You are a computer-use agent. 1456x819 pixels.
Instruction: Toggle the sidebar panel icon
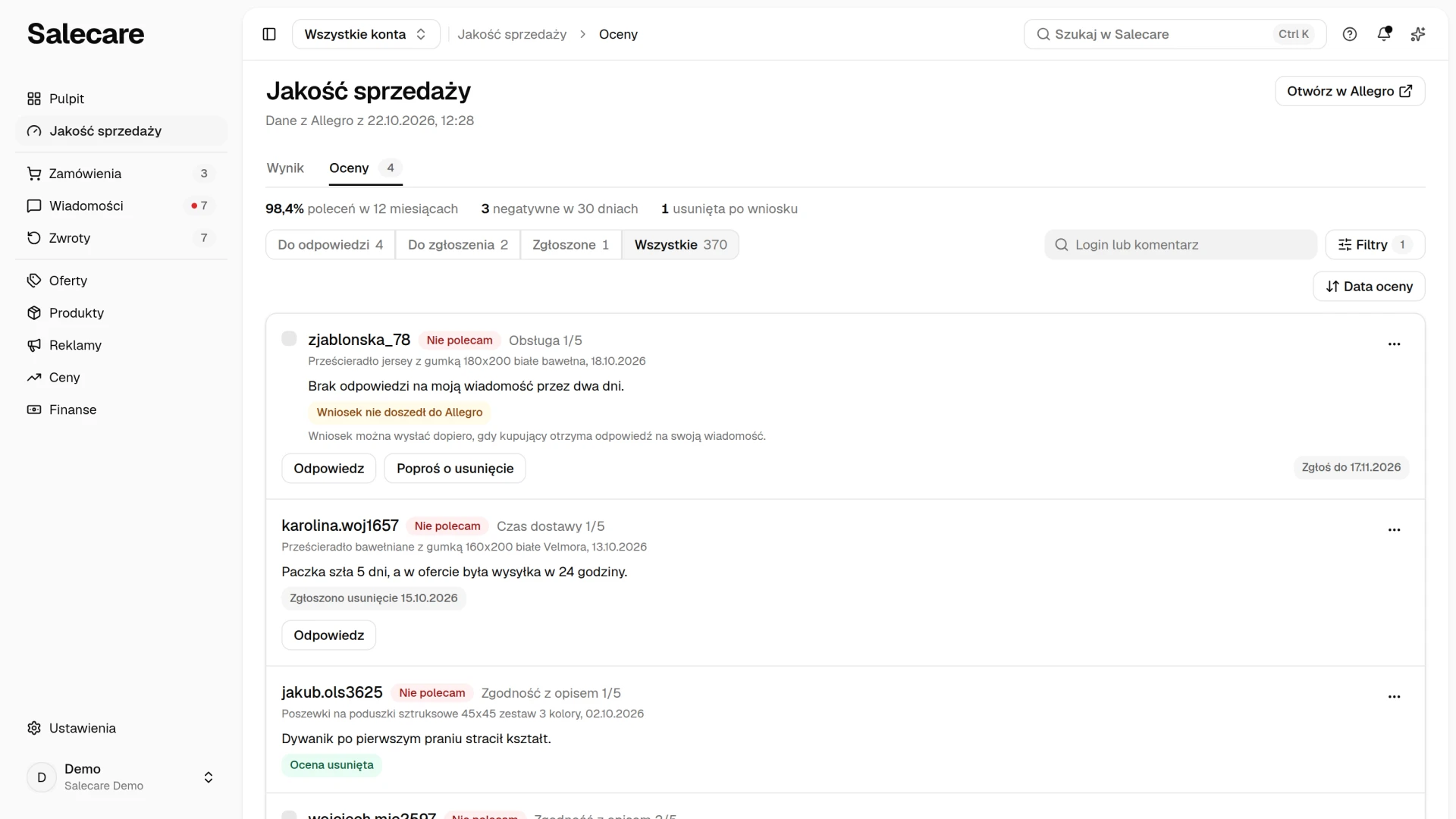(269, 34)
